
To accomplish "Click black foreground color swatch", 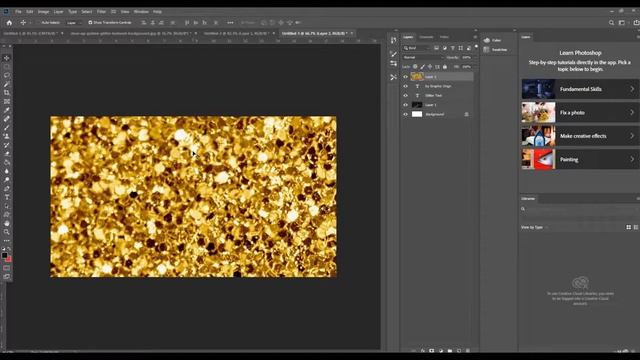I will tap(4, 256).
